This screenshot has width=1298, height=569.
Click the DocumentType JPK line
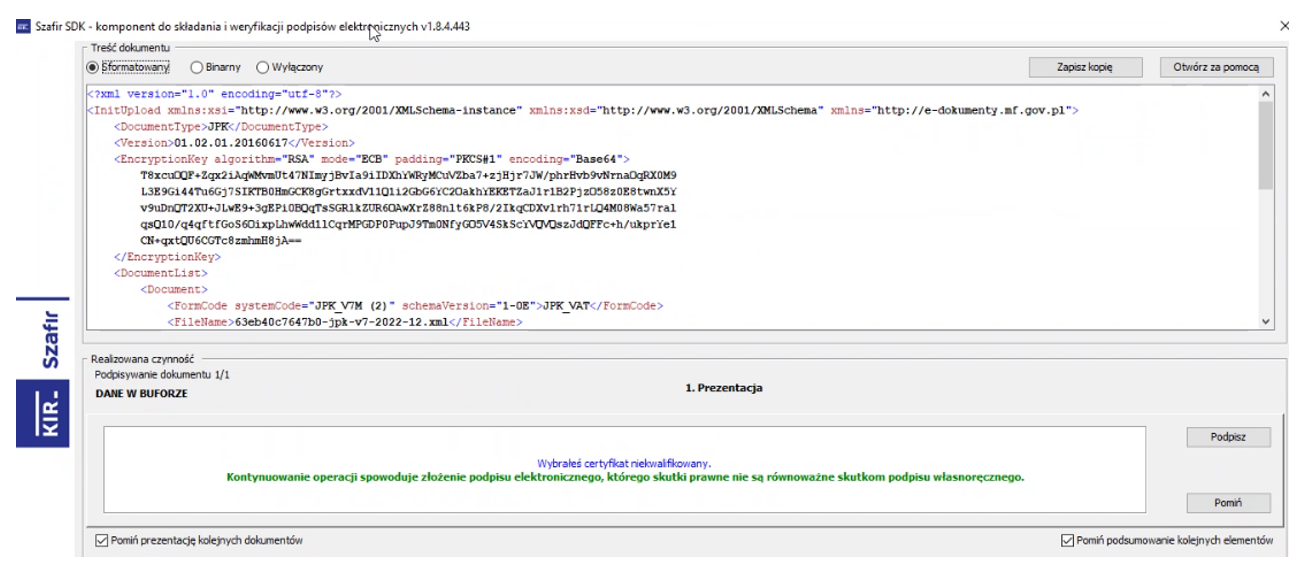coord(222,127)
